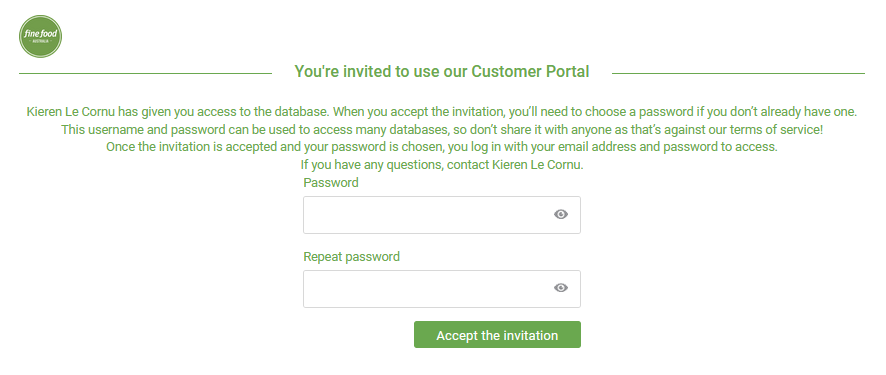Click the Repeat password field label

pyautogui.click(x=351, y=257)
